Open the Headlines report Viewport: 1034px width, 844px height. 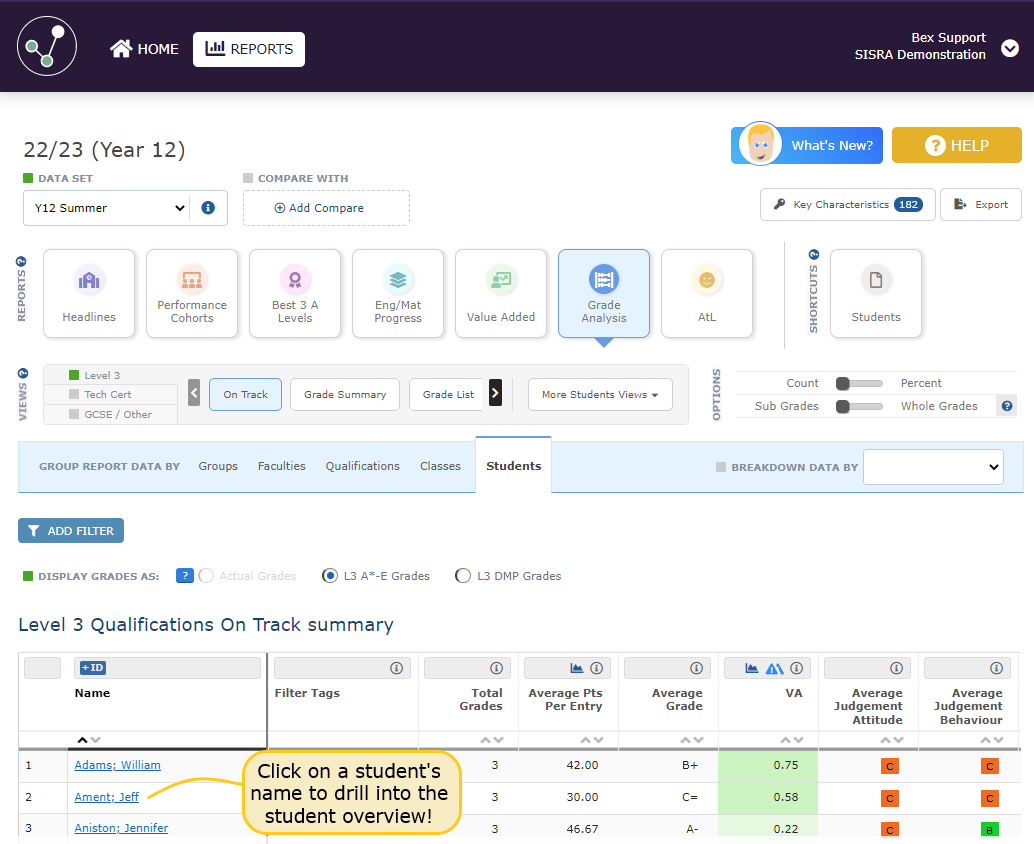pyautogui.click(x=89, y=294)
